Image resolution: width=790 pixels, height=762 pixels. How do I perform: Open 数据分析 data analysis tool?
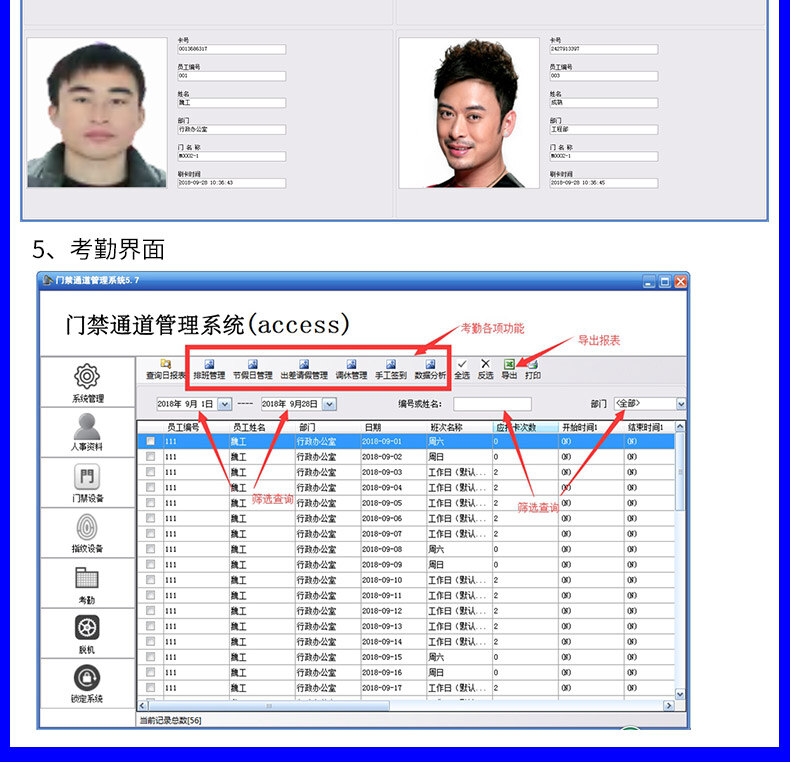coord(430,369)
